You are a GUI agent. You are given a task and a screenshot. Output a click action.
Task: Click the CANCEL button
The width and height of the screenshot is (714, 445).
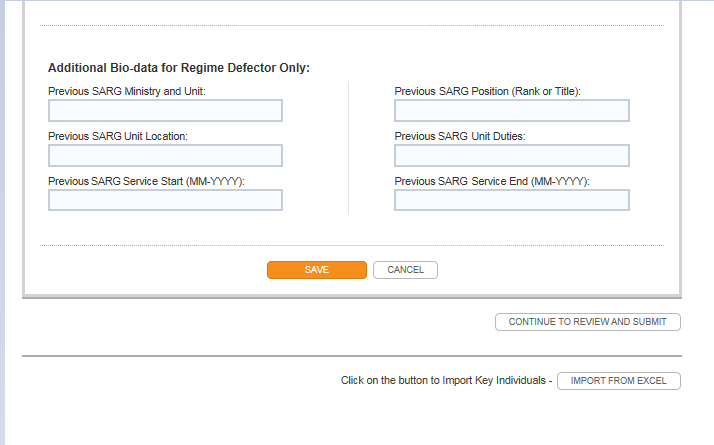coord(405,270)
